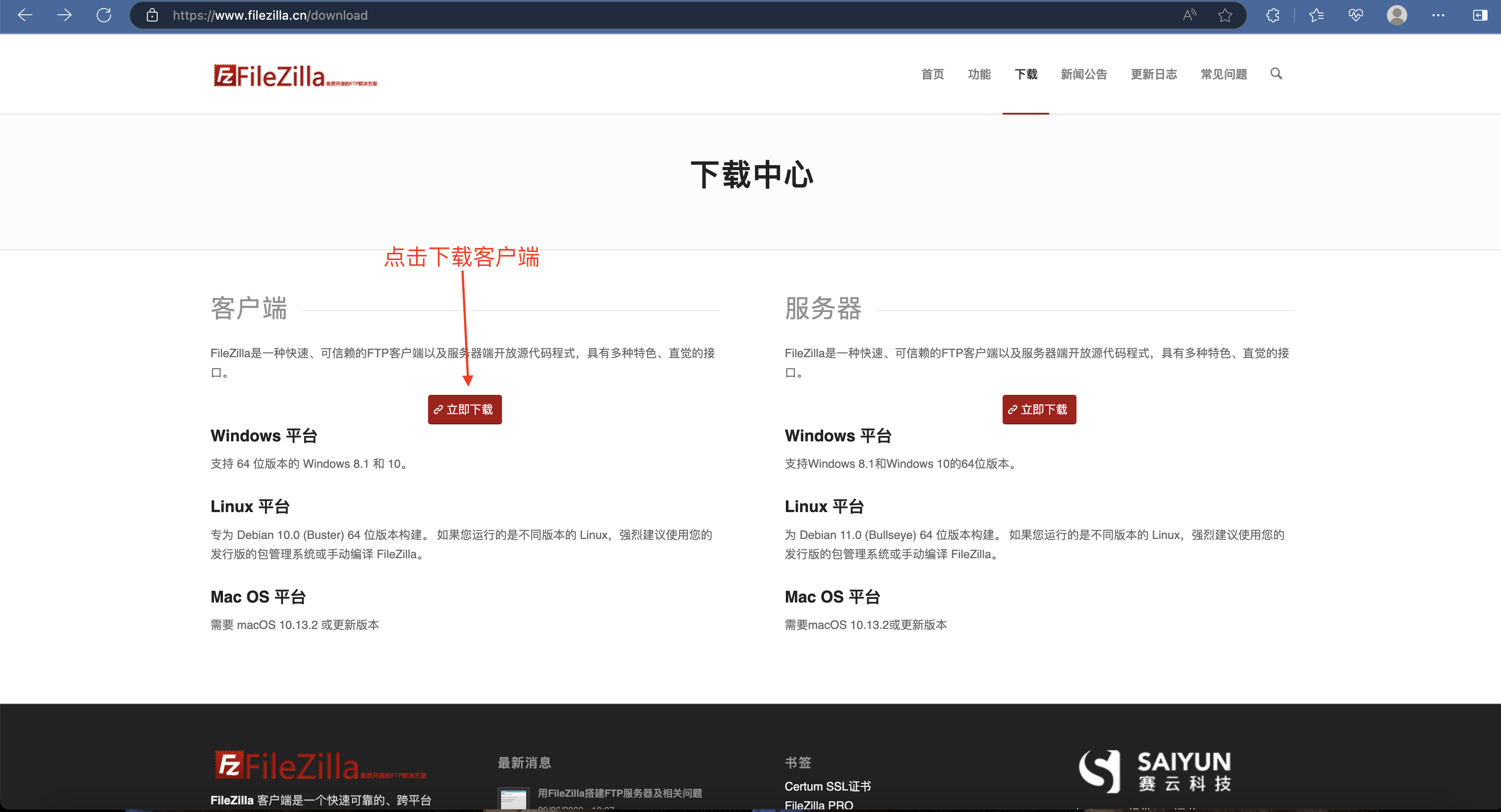The width and height of the screenshot is (1501, 812).
Task: Select the 下载 navigation item
Action: (x=1025, y=74)
